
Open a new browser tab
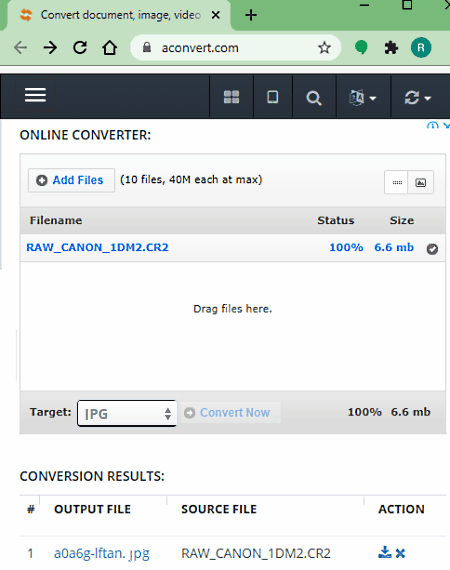click(x=251, y=15)
